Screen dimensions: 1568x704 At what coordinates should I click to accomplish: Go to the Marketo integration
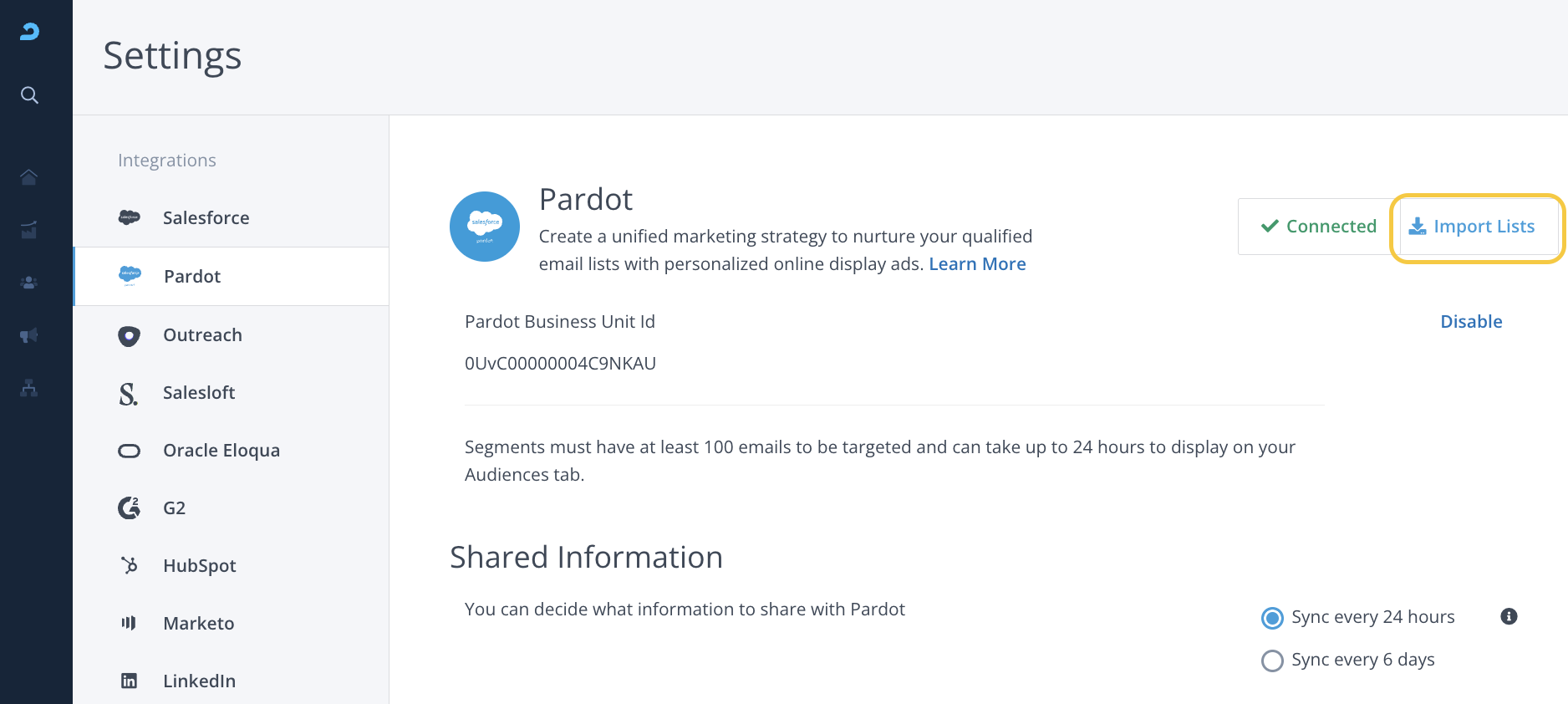tap(198, 624)
